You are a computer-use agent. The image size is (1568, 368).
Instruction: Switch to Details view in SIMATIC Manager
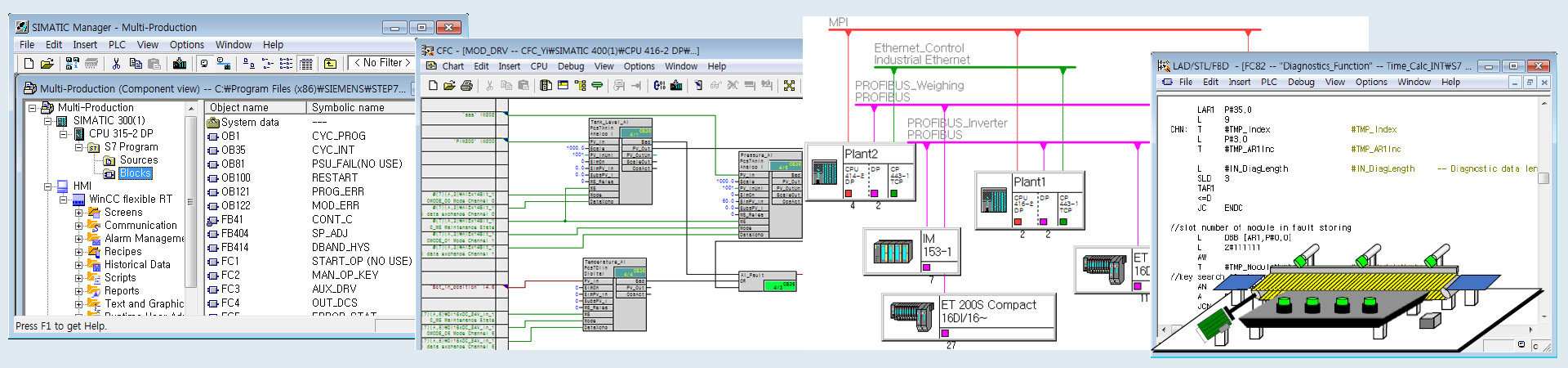(305, 64)
